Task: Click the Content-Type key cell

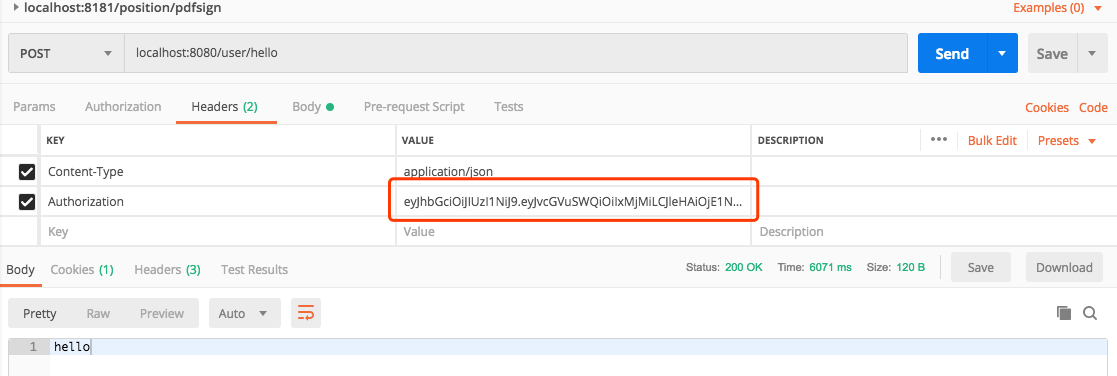Action: (218, 172)
